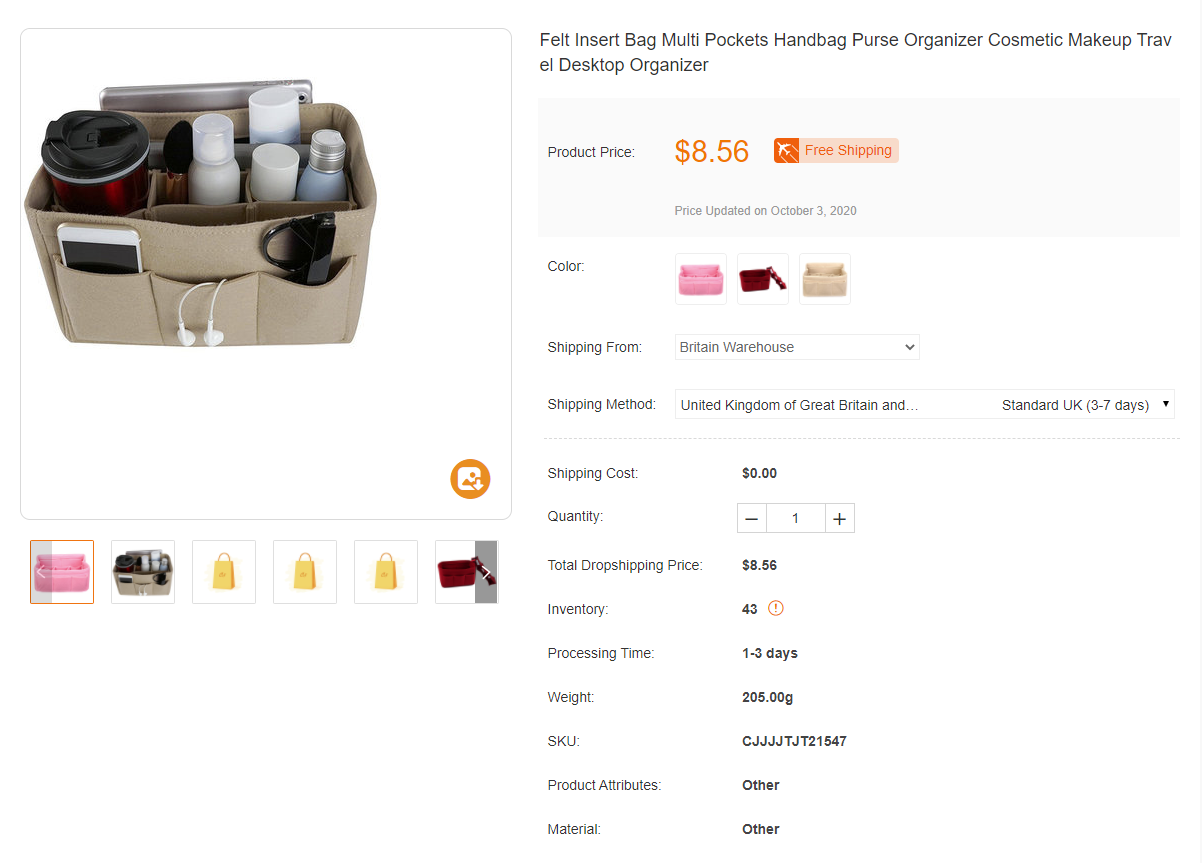Open the Shipping From dropdown
This screenshot has width=1202, height=863.
(797, 347)
